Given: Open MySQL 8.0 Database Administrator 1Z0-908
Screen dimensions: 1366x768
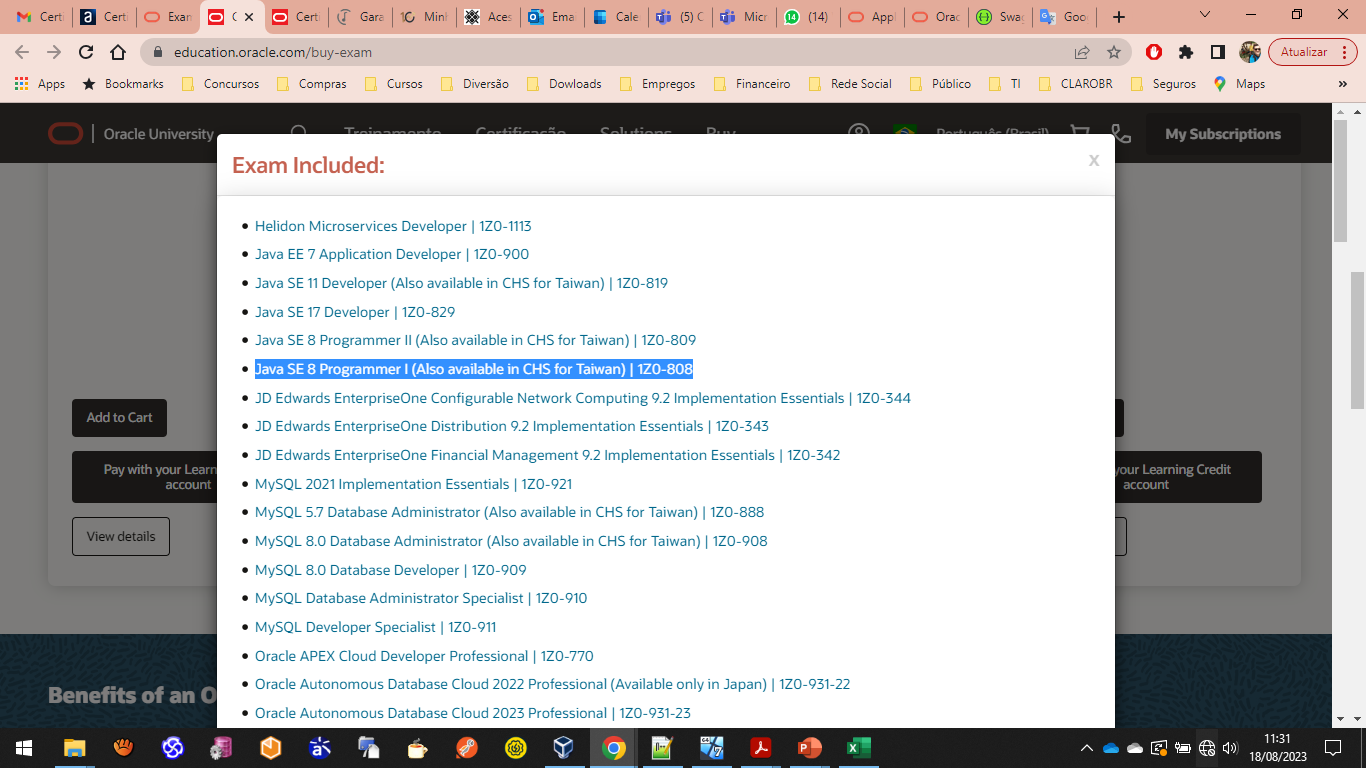Looking at the screenshot, I should (511, 541).
